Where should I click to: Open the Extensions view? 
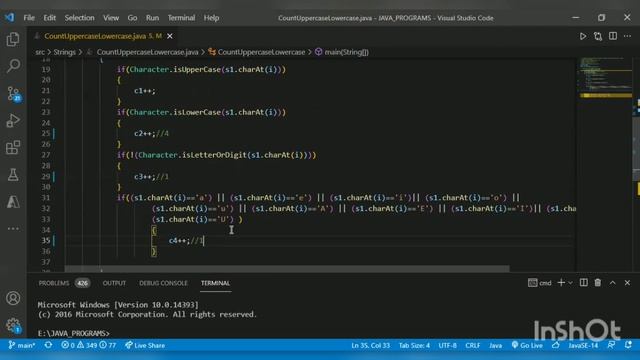(x=13, y=148)
